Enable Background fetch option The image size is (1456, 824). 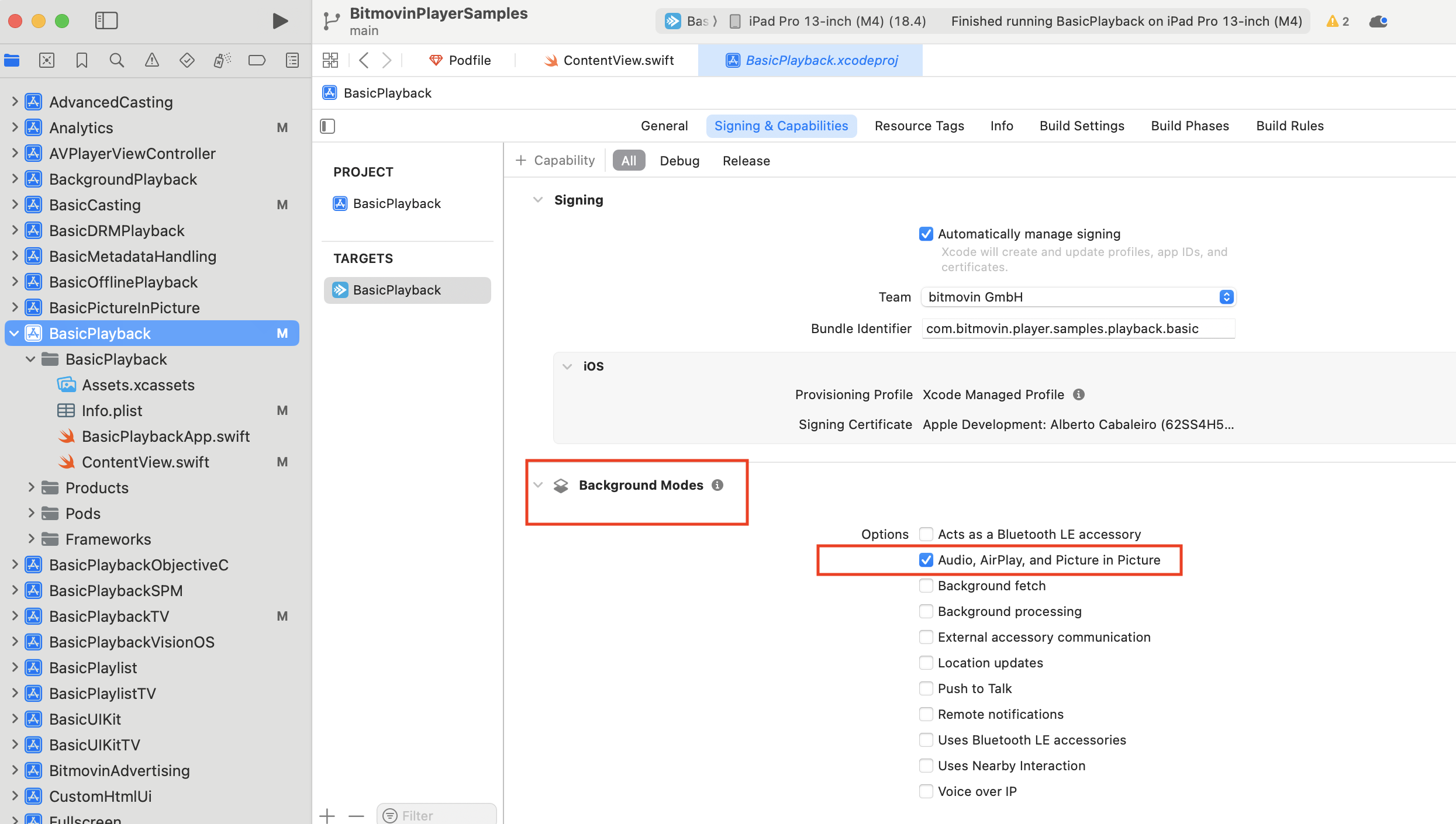coord(926,586)
